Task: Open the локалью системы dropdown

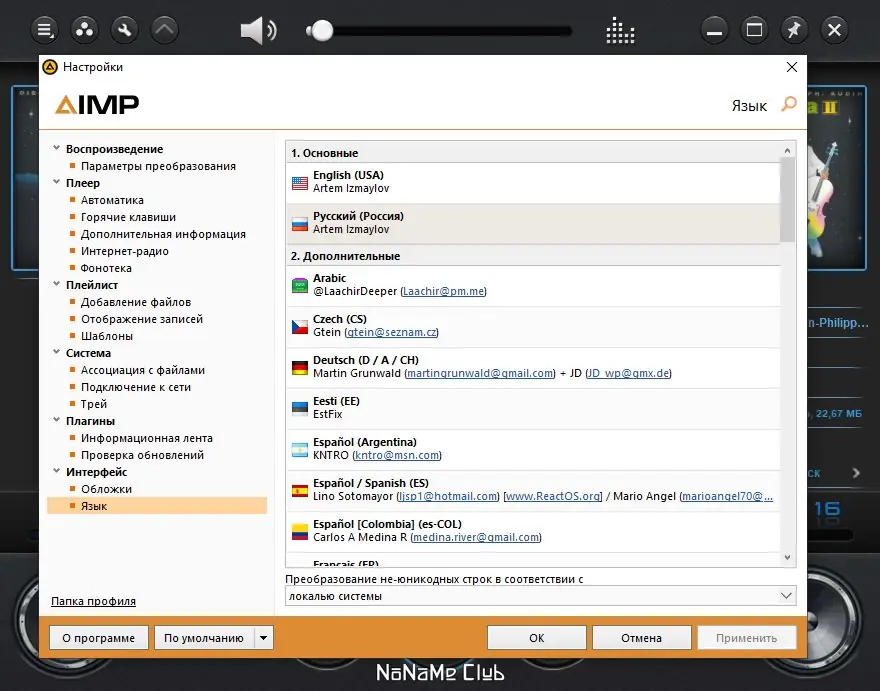Action: [540, 596]
